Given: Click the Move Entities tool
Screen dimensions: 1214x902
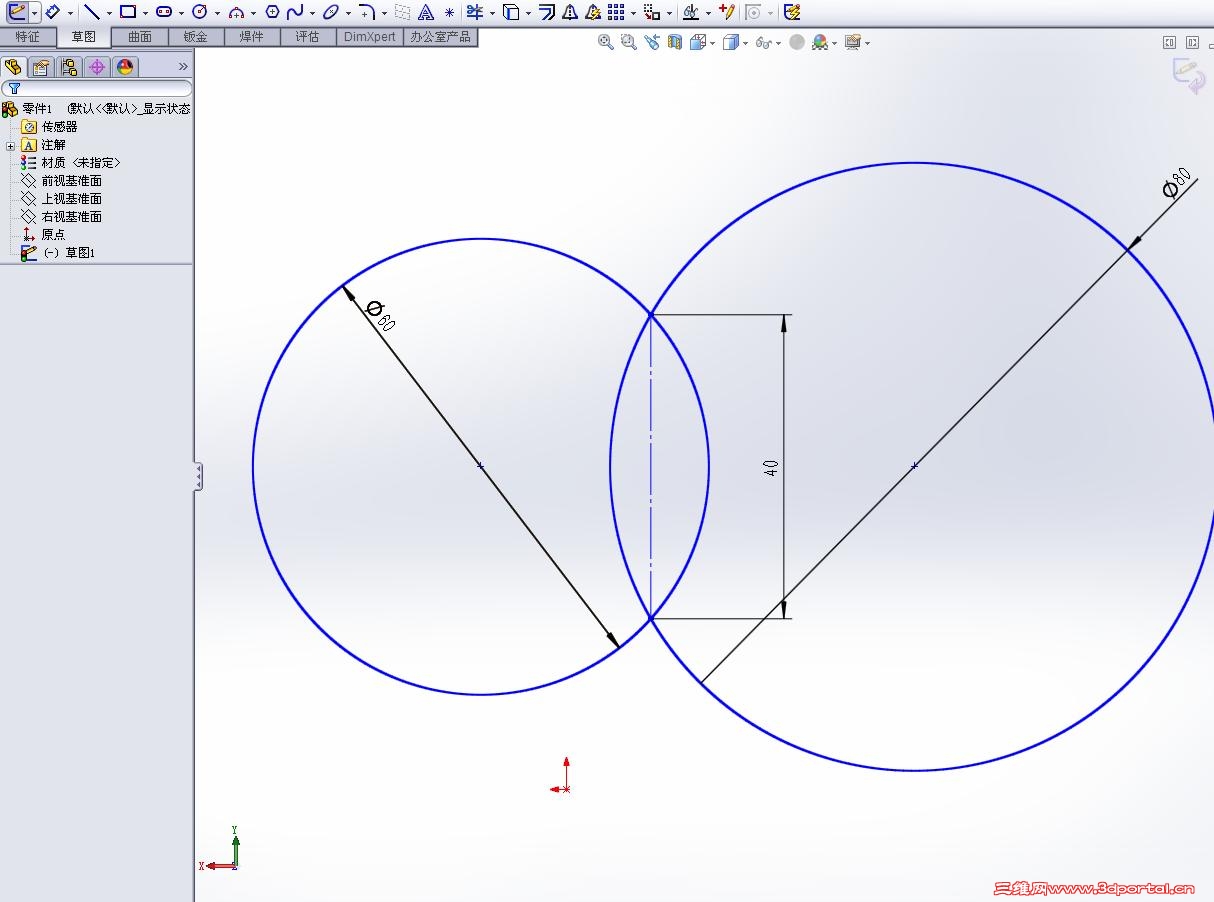Looking at the screenshot, I should coord(651,12).
